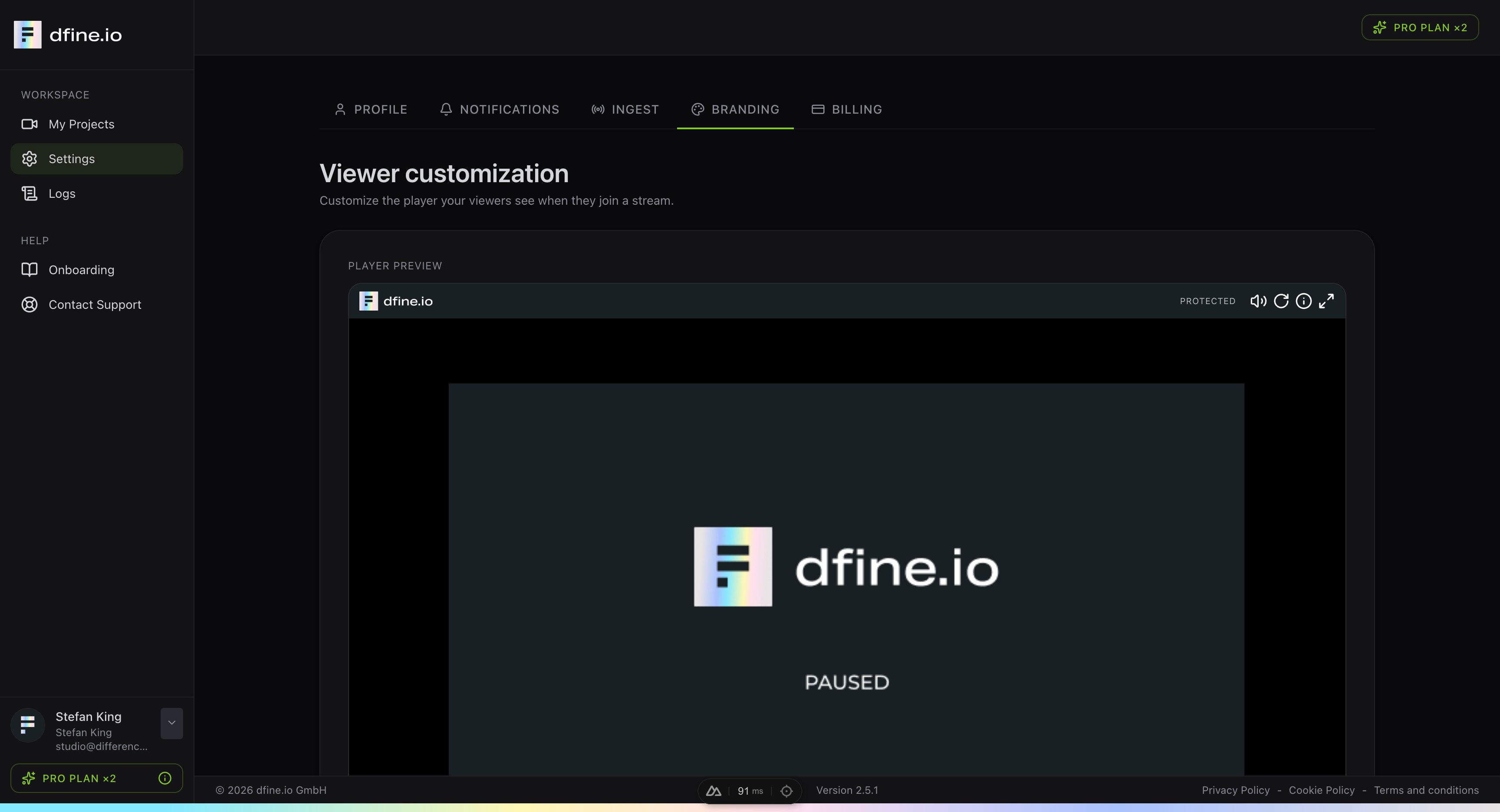Toggle player fullscreen
This screenshot has width=1500, height=812.
coord(1326,301)
